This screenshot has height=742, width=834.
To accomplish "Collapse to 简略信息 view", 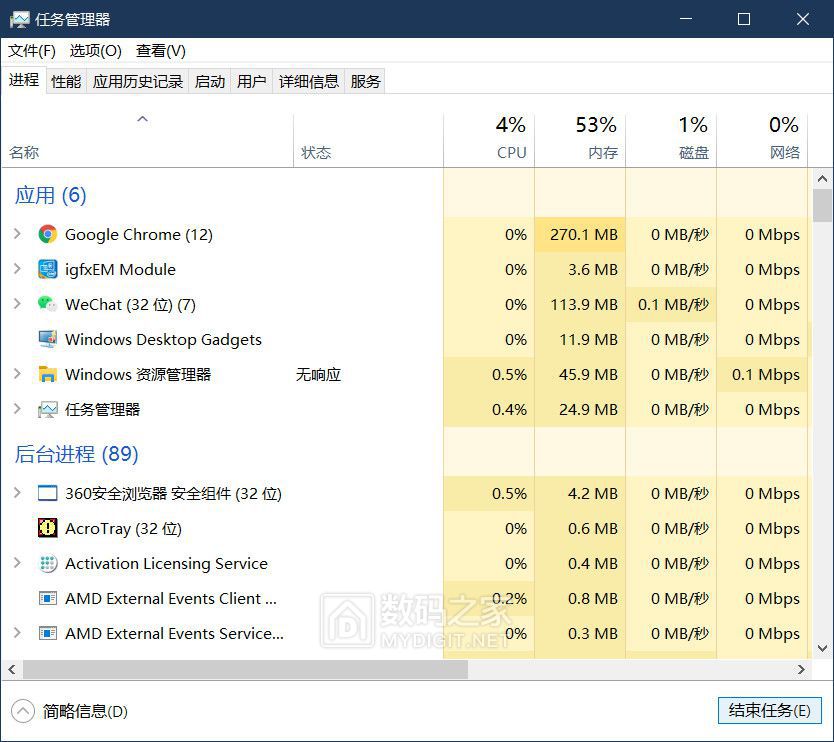I will pyautogui.click(x=72, y=712).
